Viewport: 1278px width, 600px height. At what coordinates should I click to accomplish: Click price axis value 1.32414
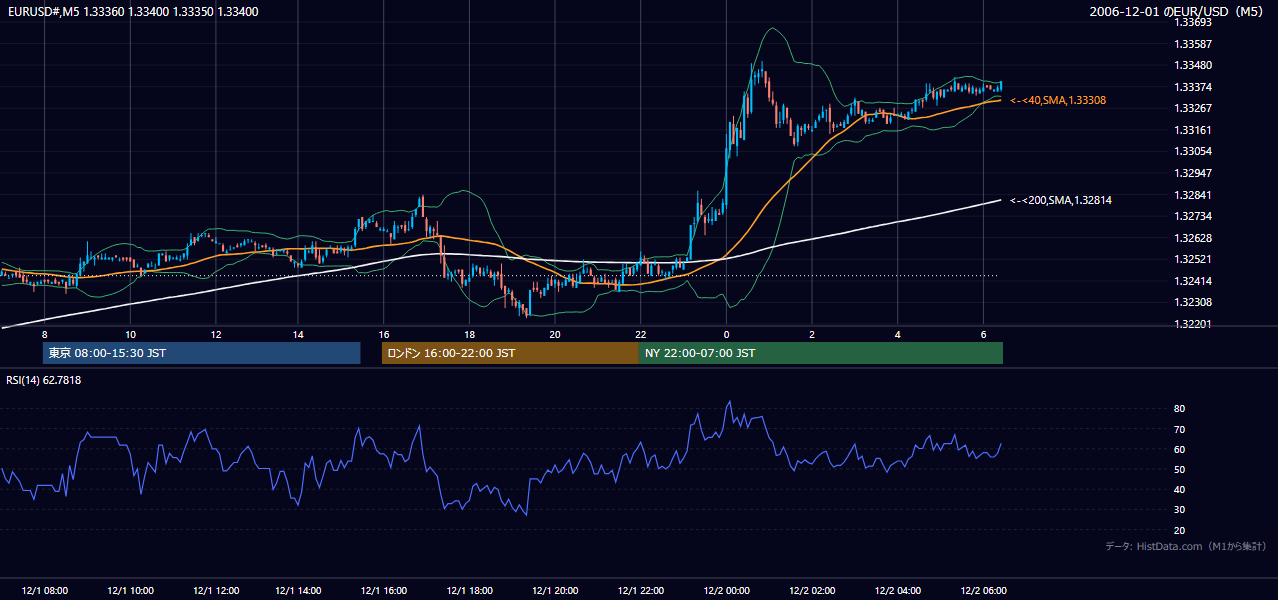click(x=1192, y=281)
